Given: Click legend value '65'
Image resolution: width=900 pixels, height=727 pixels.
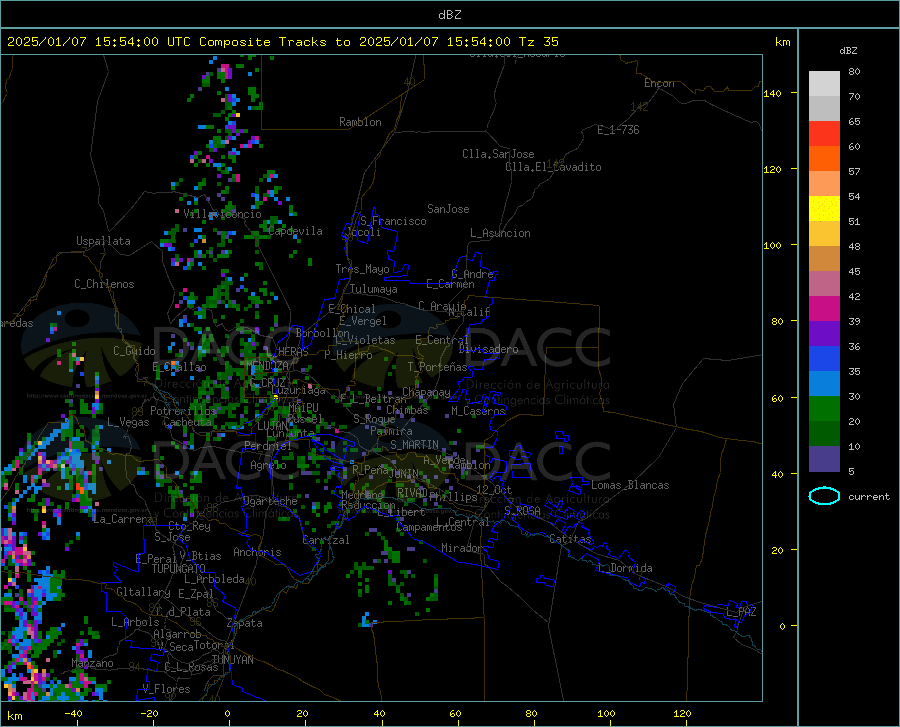Looking at the screenshot, I should [x=854, y=122].
